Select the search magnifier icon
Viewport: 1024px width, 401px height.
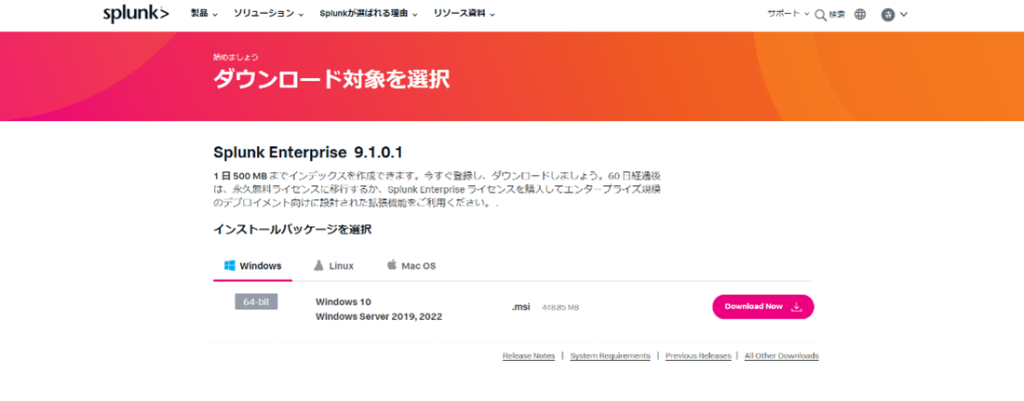coord(821,14)
